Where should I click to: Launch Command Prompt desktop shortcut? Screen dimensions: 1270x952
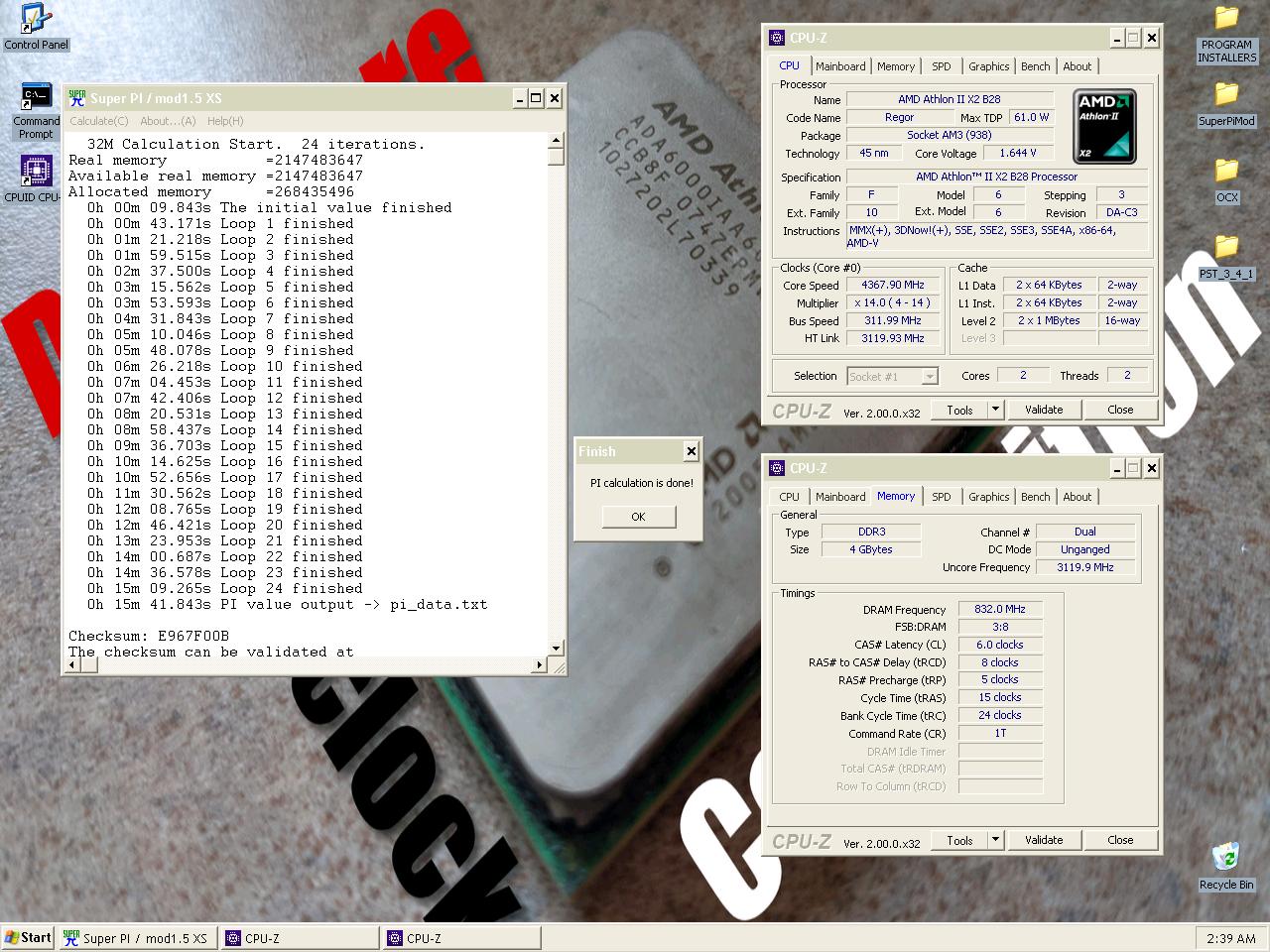tap(36, 111)
